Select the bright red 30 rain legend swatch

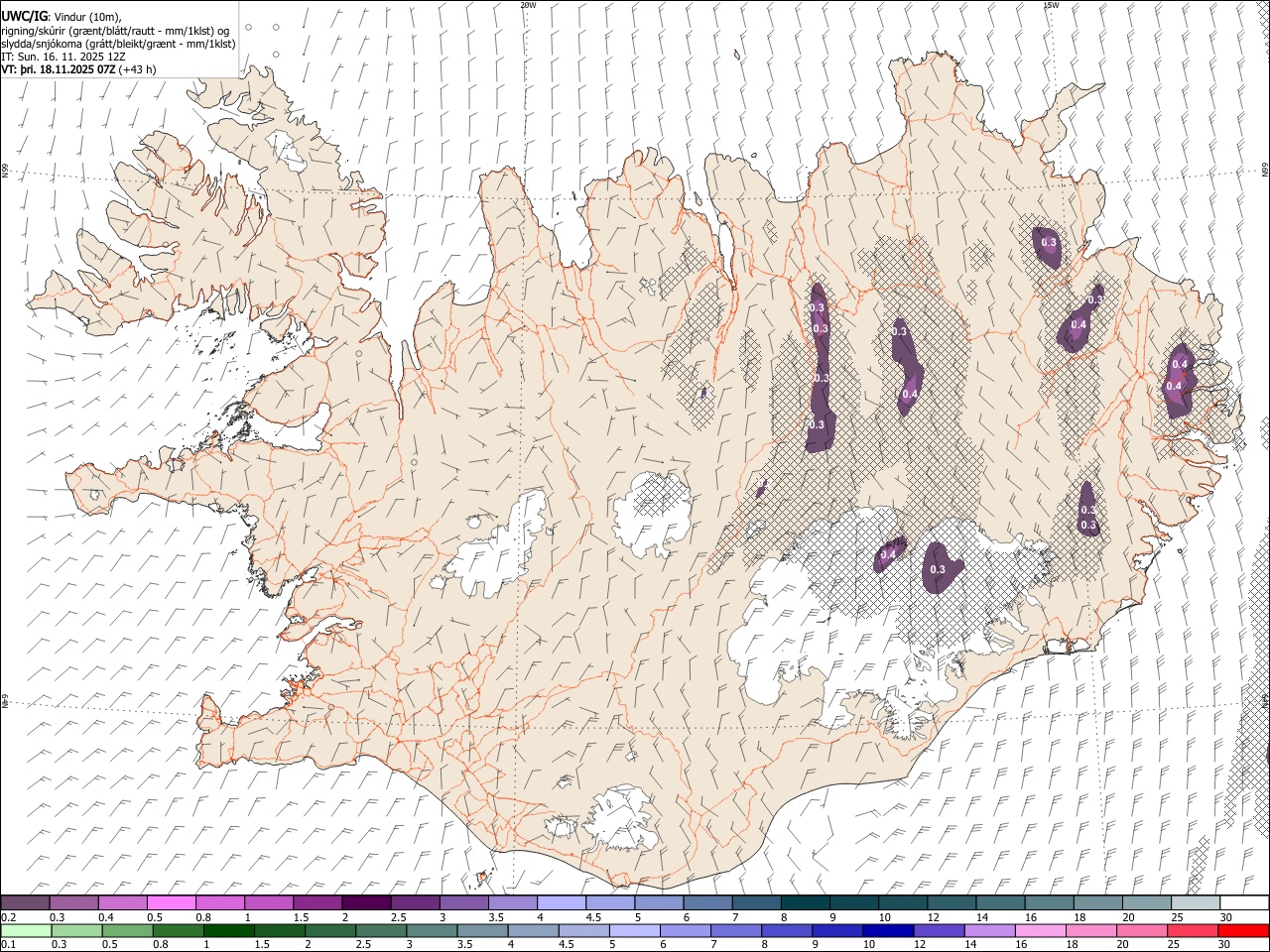(1242, 930)
